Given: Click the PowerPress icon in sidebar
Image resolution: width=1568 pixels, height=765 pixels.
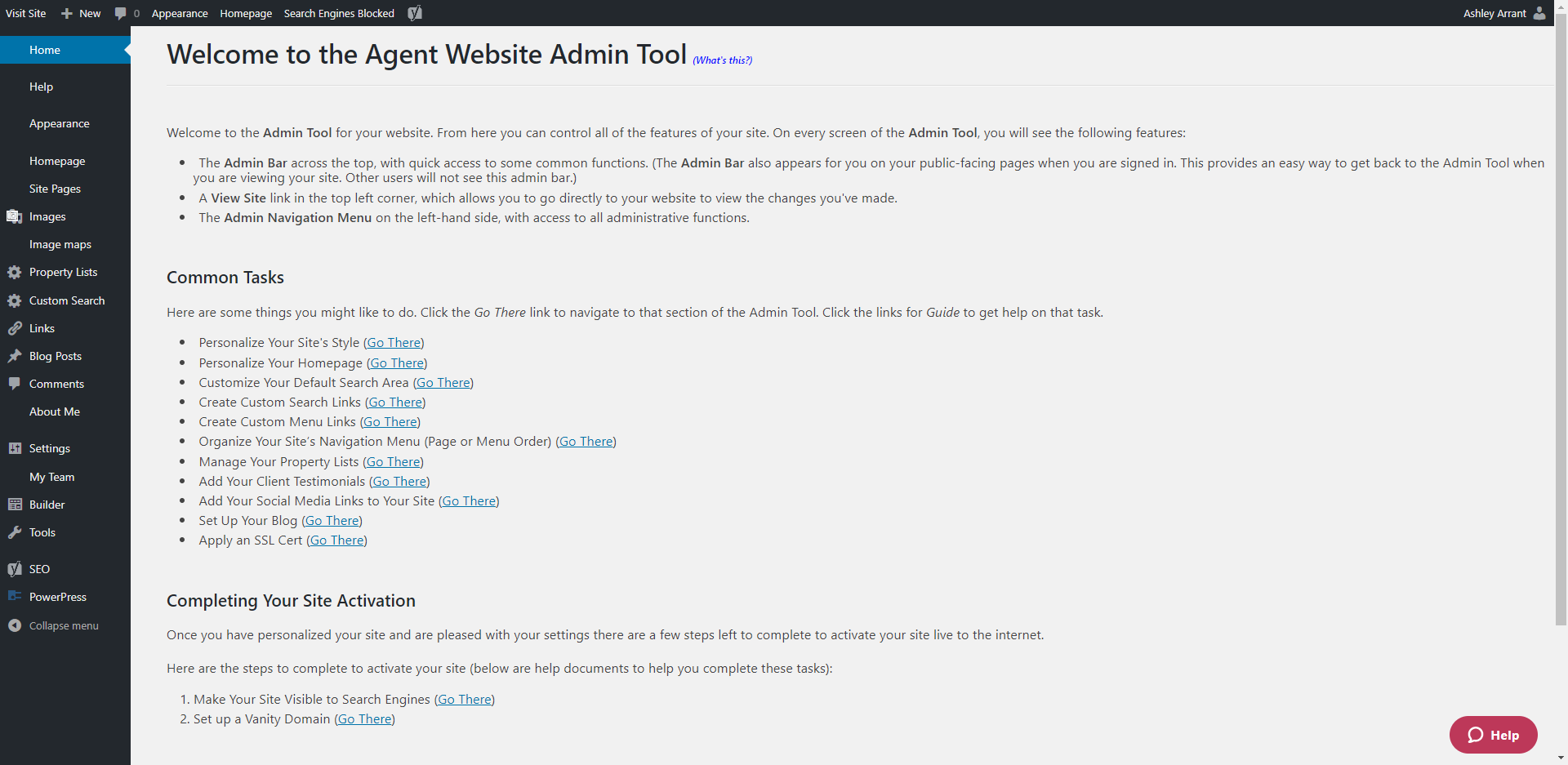Looking at the screenshot, I should click(x=14, y=597).
